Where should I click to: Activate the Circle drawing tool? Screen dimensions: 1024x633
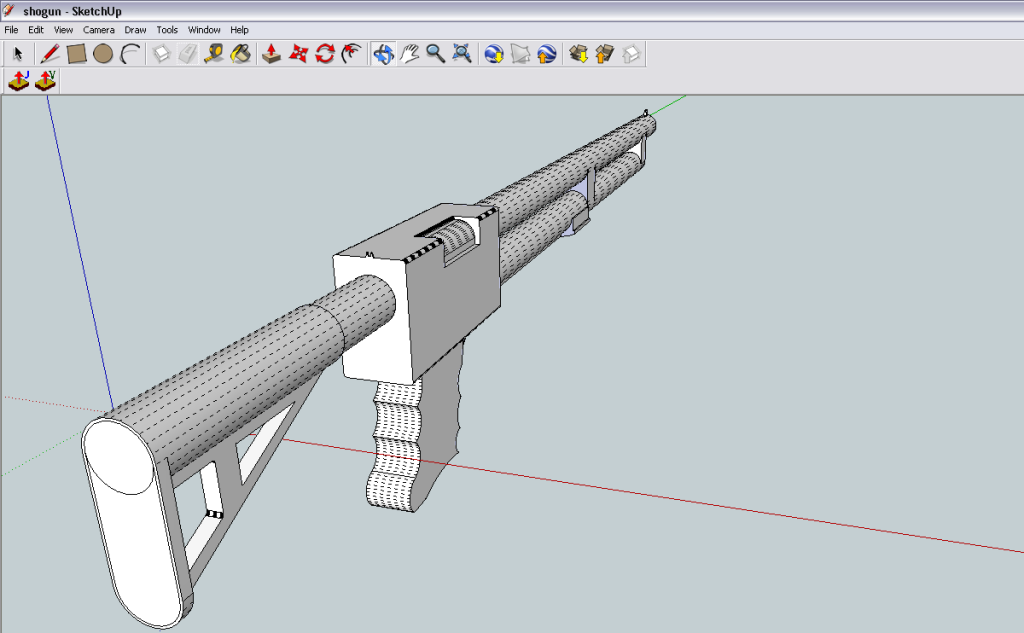(103, 54)
